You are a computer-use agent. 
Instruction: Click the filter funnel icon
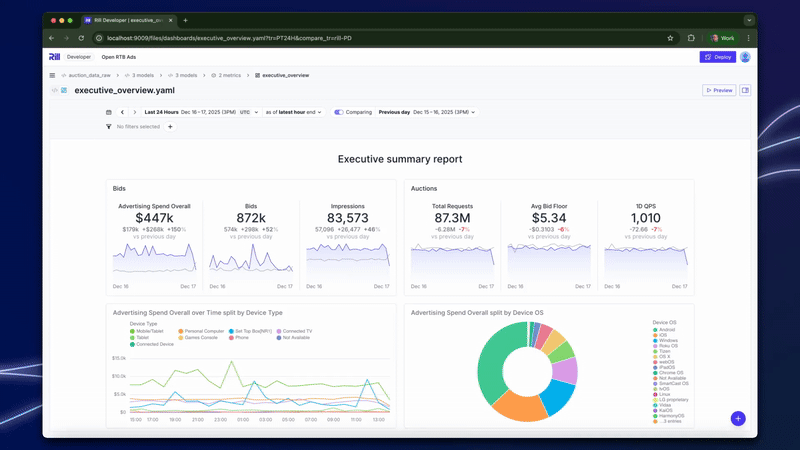coord(109,127)
